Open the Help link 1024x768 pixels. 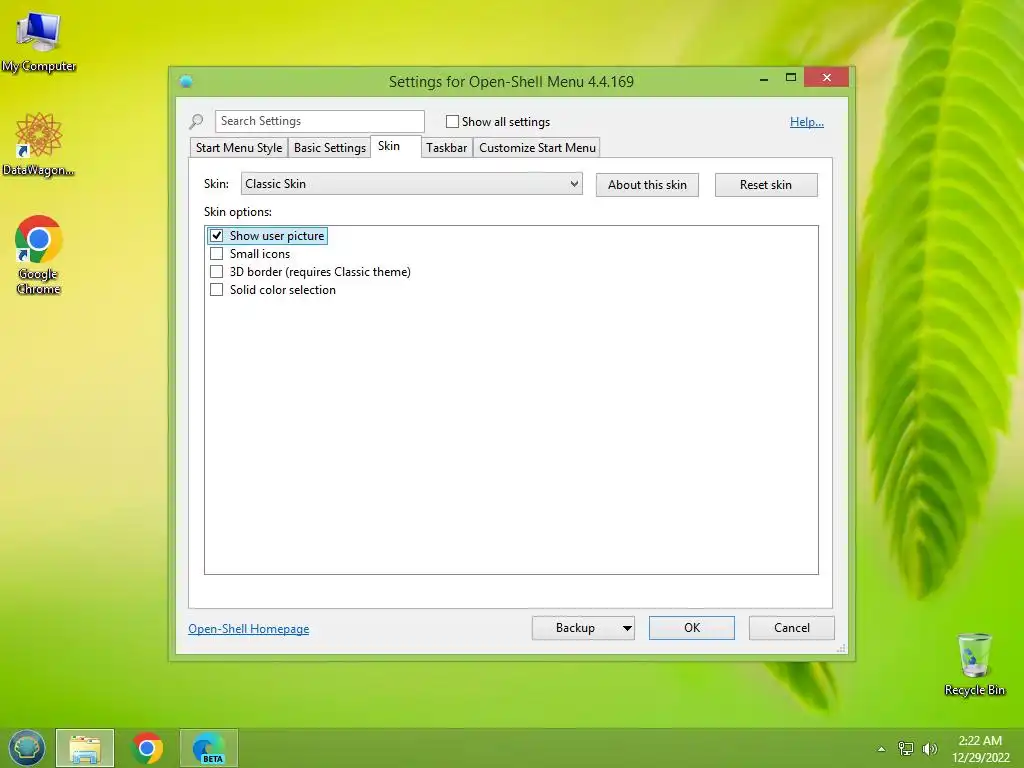[807, 122]
